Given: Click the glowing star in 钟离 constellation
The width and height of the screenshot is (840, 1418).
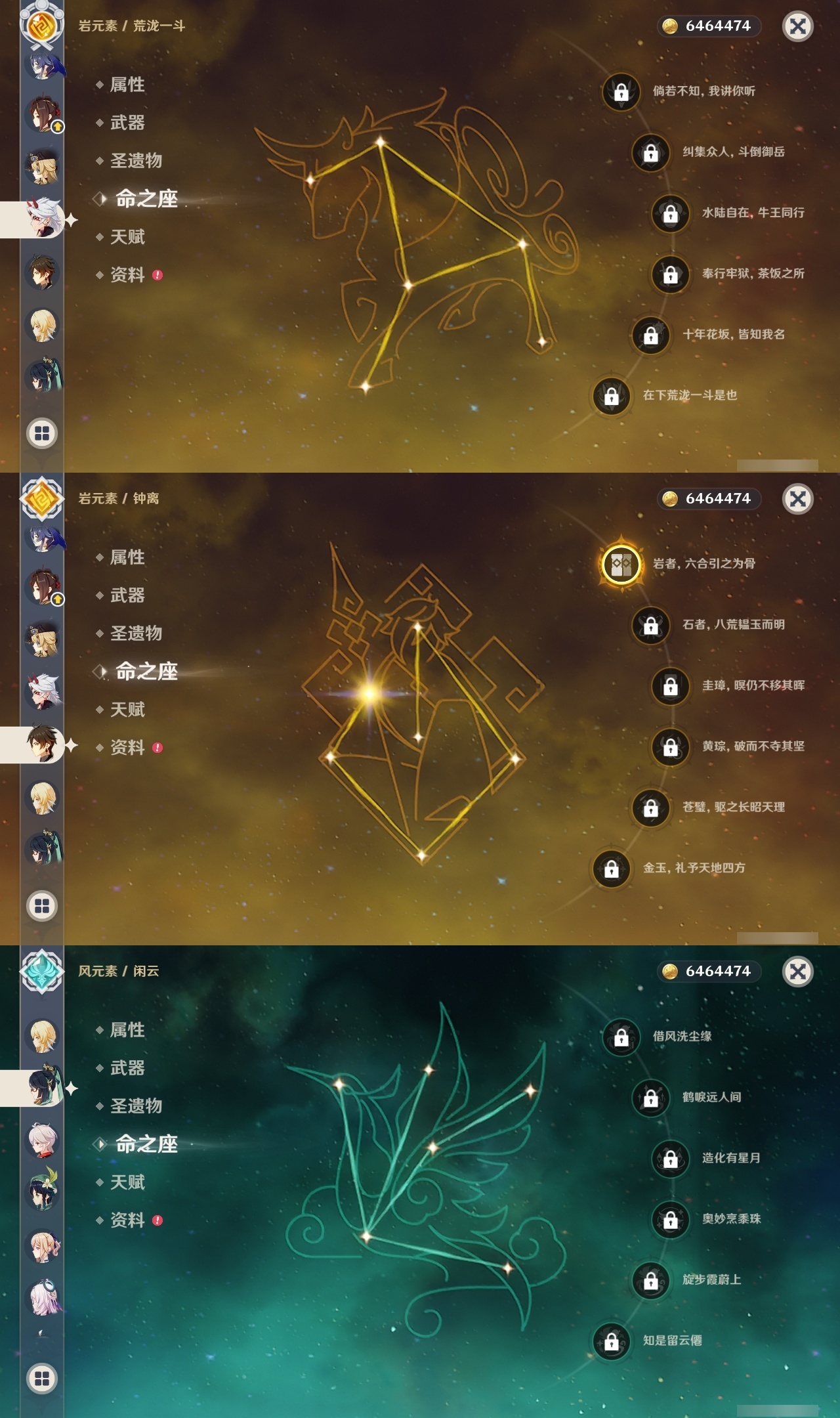Looking at the screenshot, I should 369,693.
